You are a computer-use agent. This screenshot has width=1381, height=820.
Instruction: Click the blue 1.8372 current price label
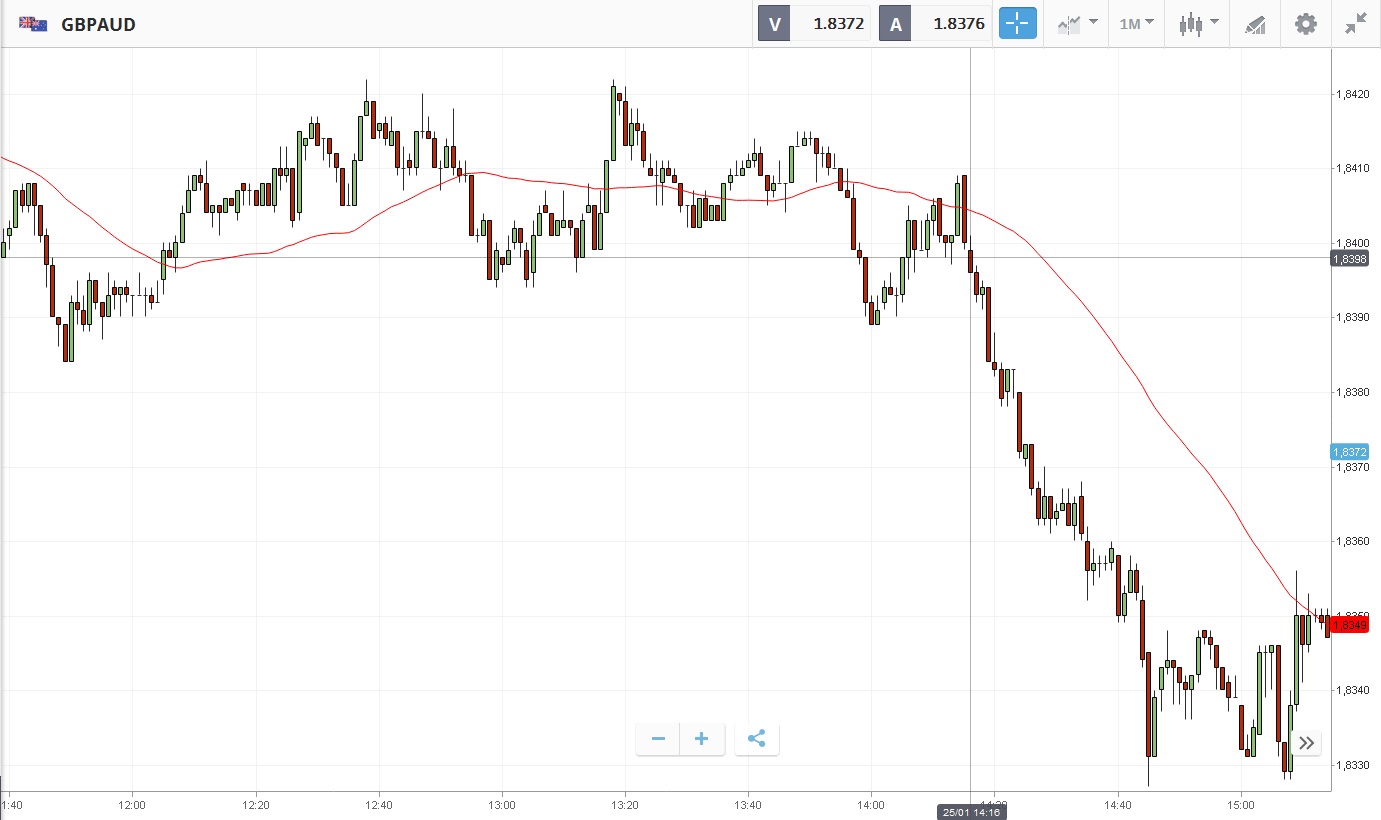1349,452
